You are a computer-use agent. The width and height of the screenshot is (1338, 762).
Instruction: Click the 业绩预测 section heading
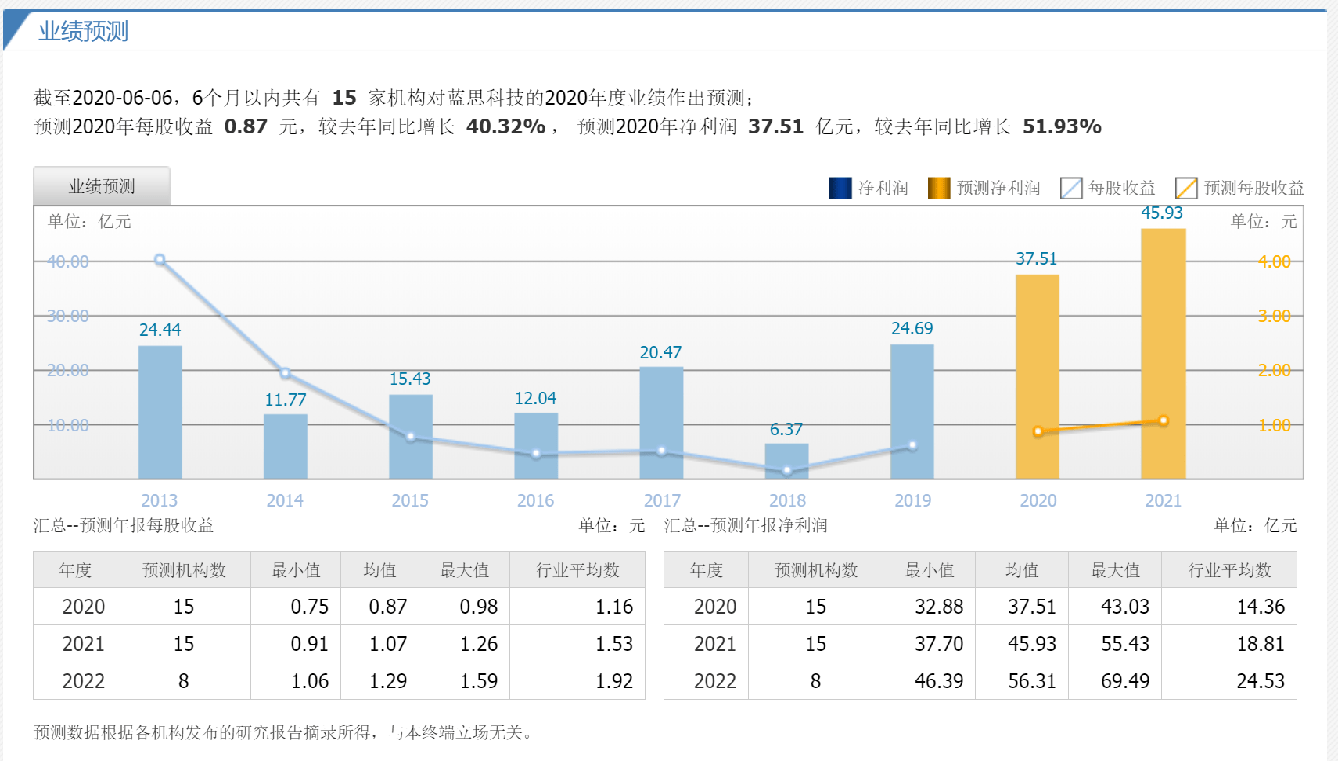[x=83, y=31]
